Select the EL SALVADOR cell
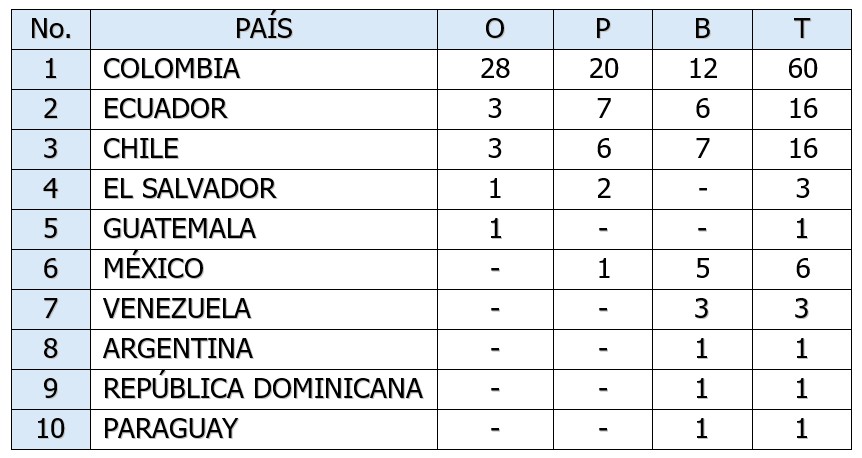This screenshot has height=458, width=862. pyautogui.click(x=190, y=189)
